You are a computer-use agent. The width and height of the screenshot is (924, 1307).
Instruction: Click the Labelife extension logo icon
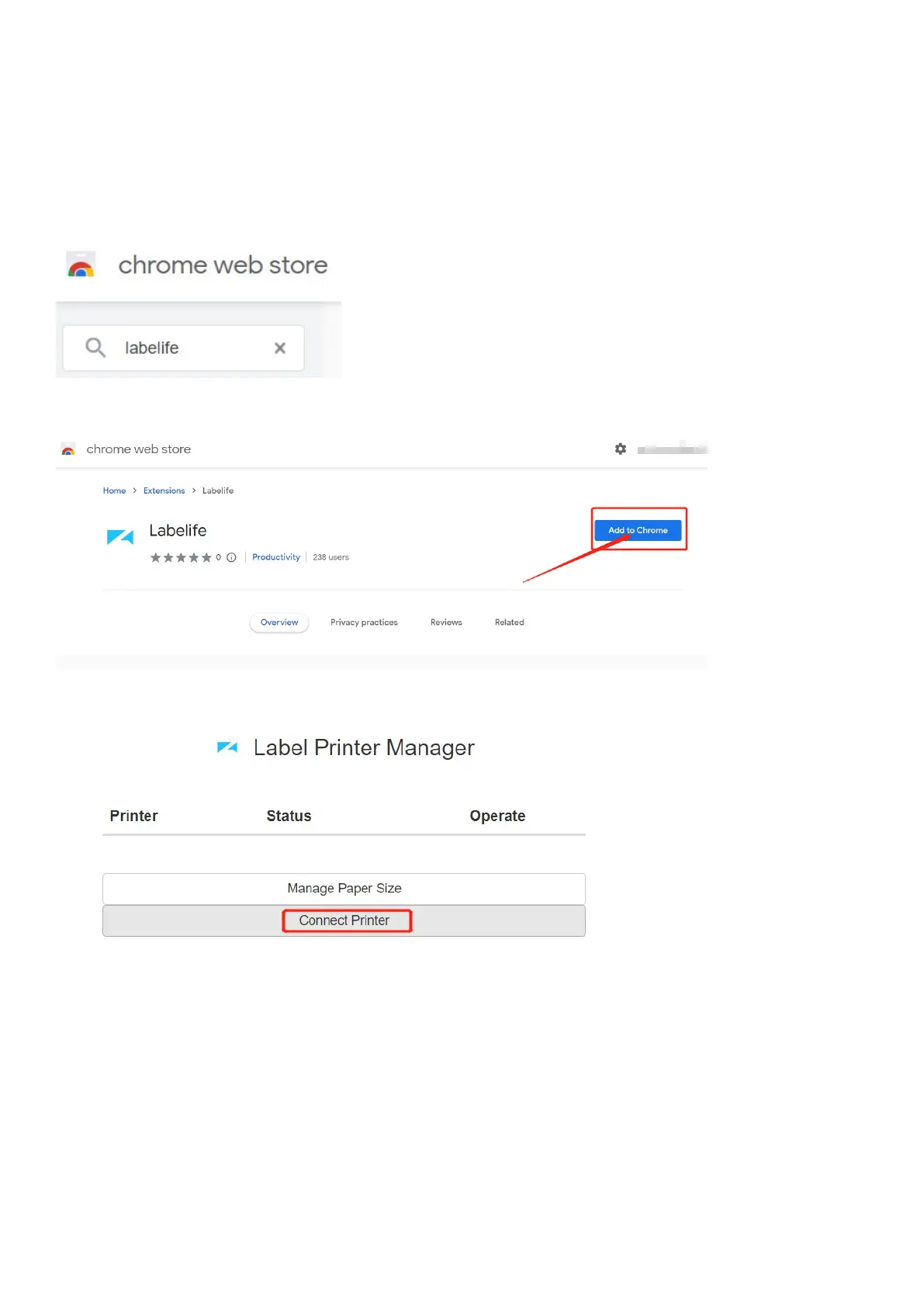point(120,536)
